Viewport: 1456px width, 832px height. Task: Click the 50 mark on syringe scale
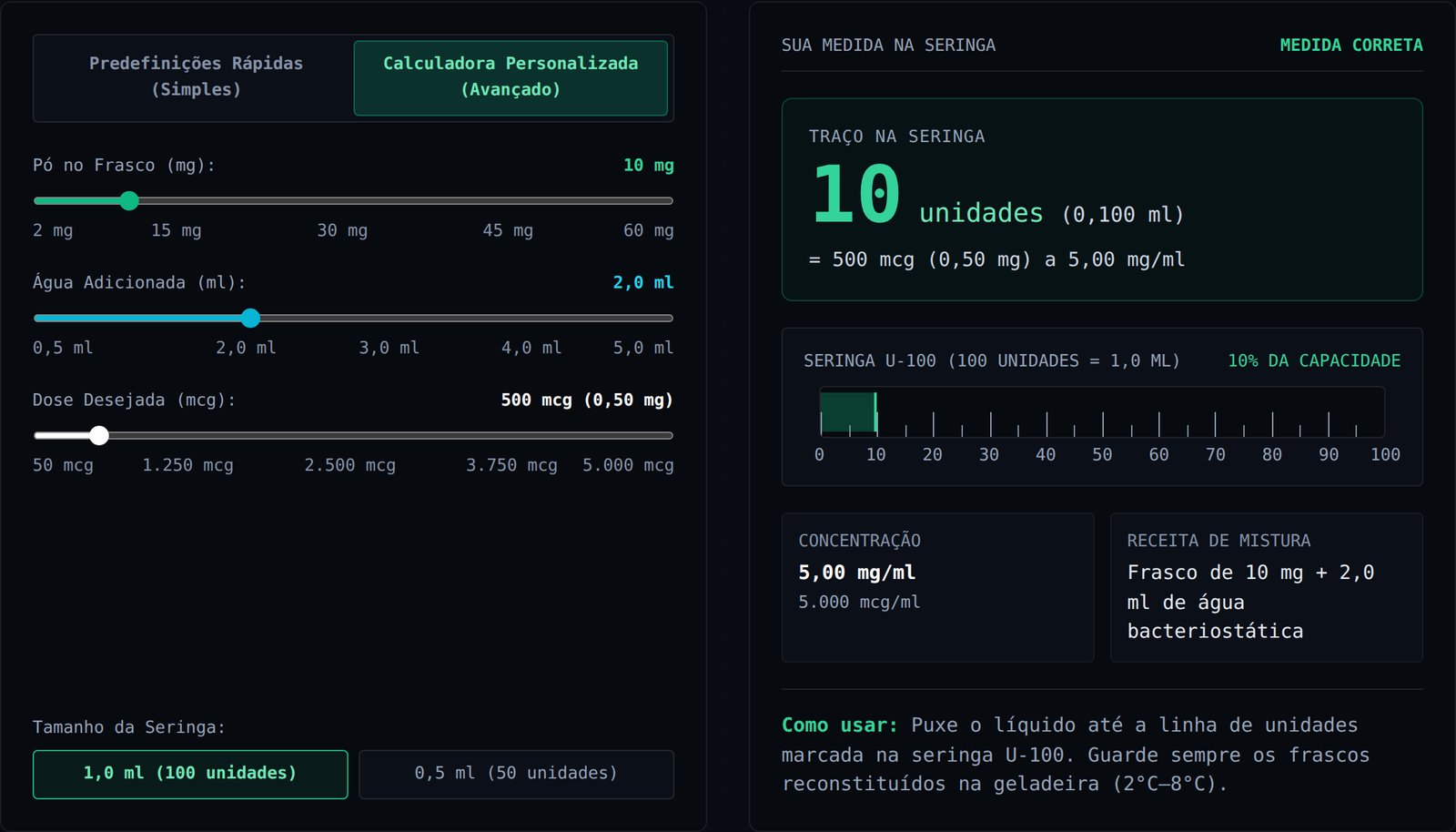1102,454
